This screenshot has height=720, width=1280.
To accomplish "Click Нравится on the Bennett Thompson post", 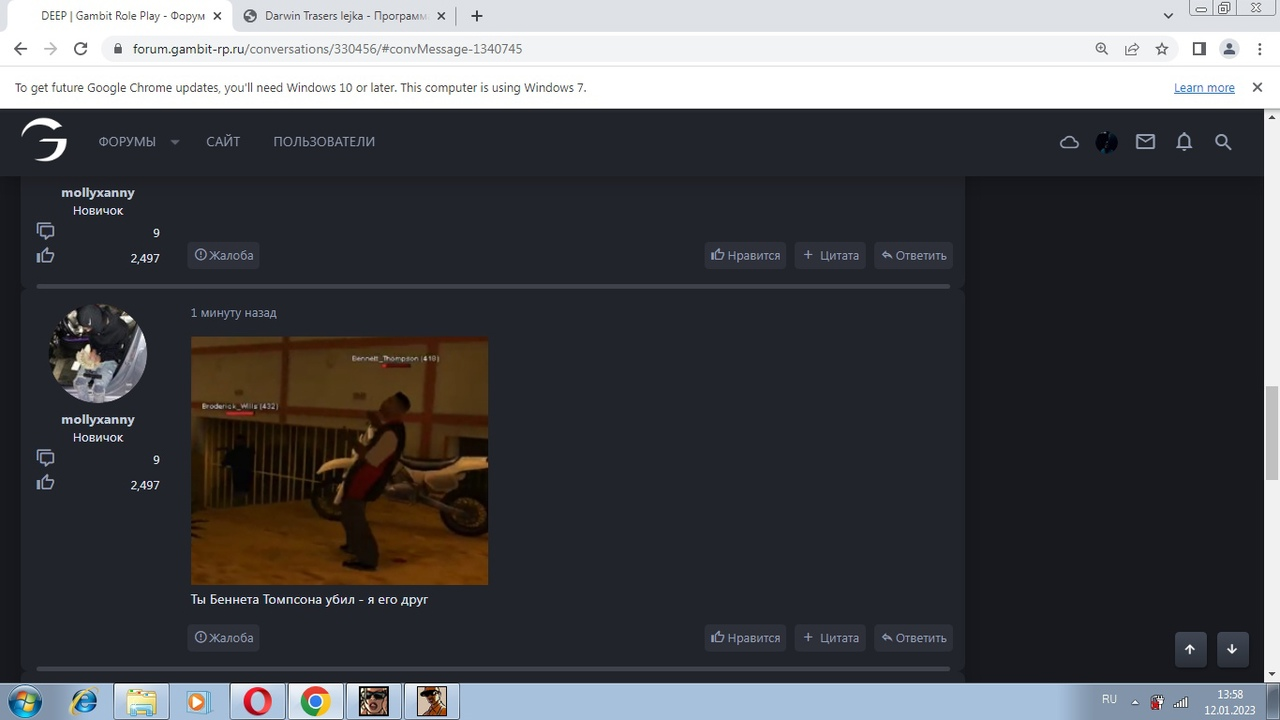I will click(x=745, y=638).
